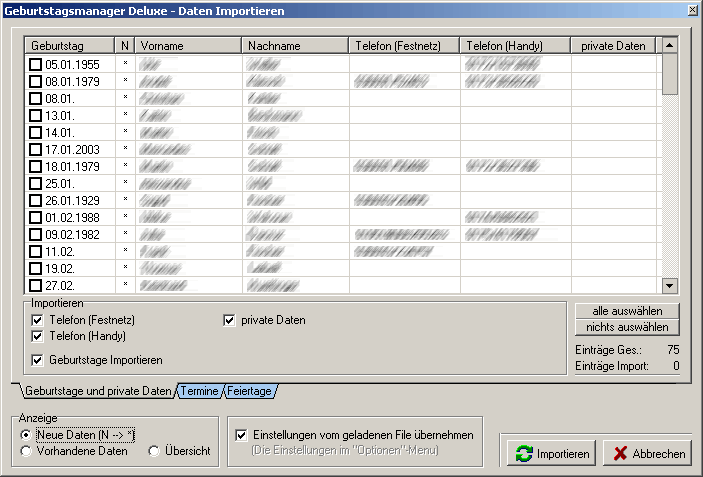Click the red X icon on Abbrechen
Screen dimensions: 703x477
[x=619, y=454]
